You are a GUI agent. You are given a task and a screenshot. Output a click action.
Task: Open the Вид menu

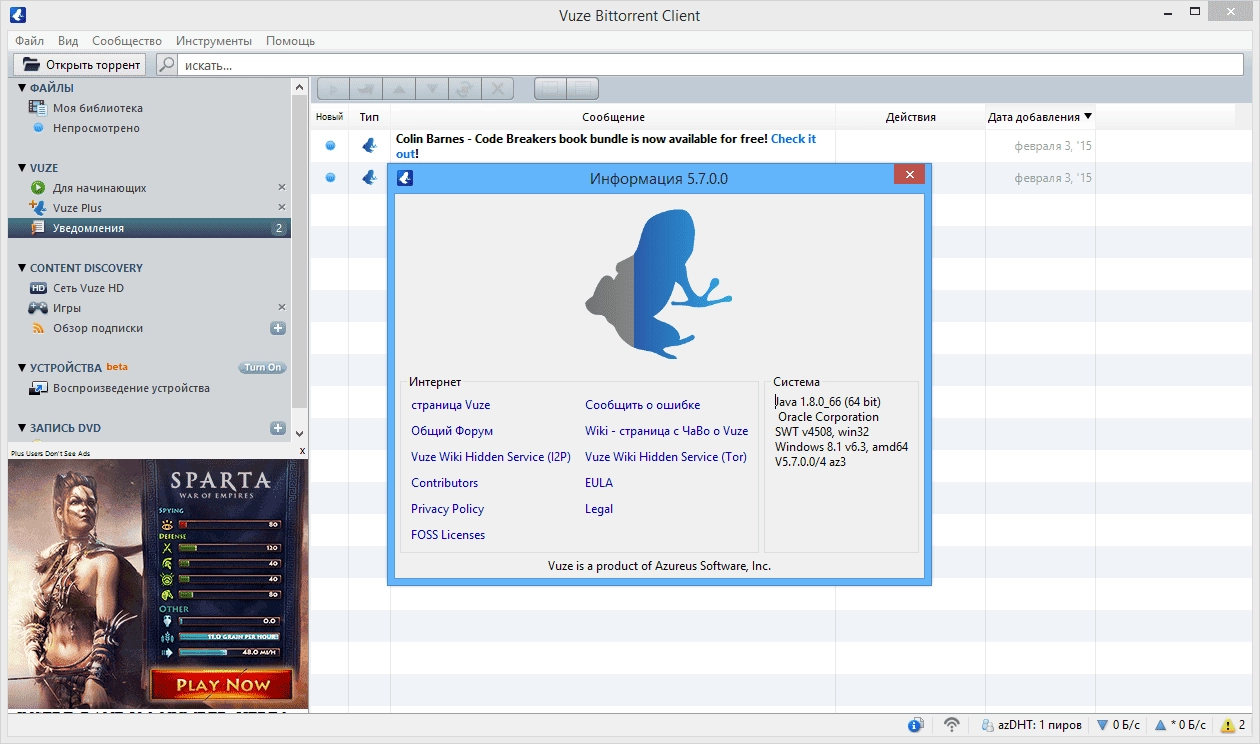point(68,41)
